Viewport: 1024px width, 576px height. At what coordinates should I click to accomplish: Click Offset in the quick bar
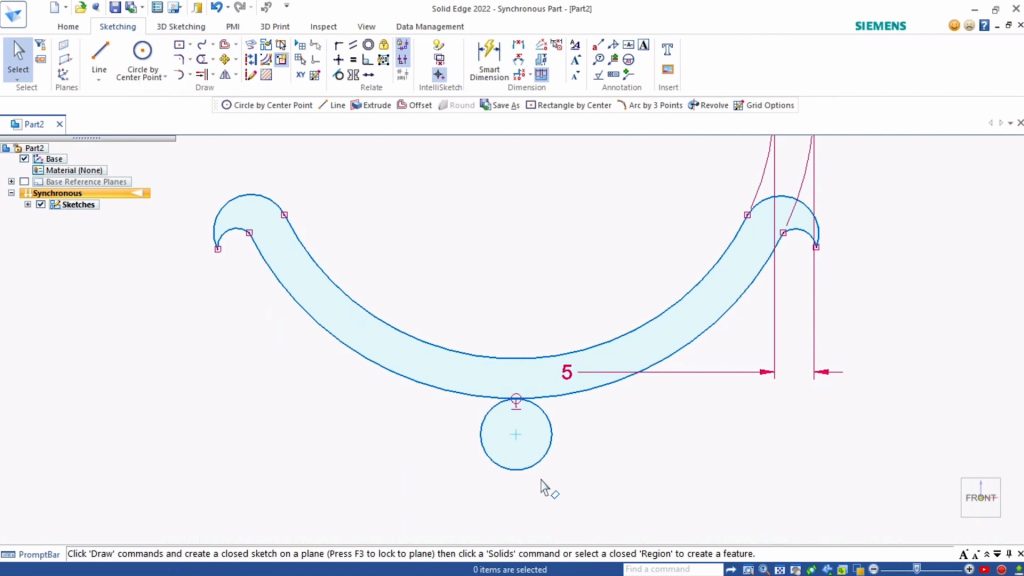pyautogui.click(x=414, y=105)
